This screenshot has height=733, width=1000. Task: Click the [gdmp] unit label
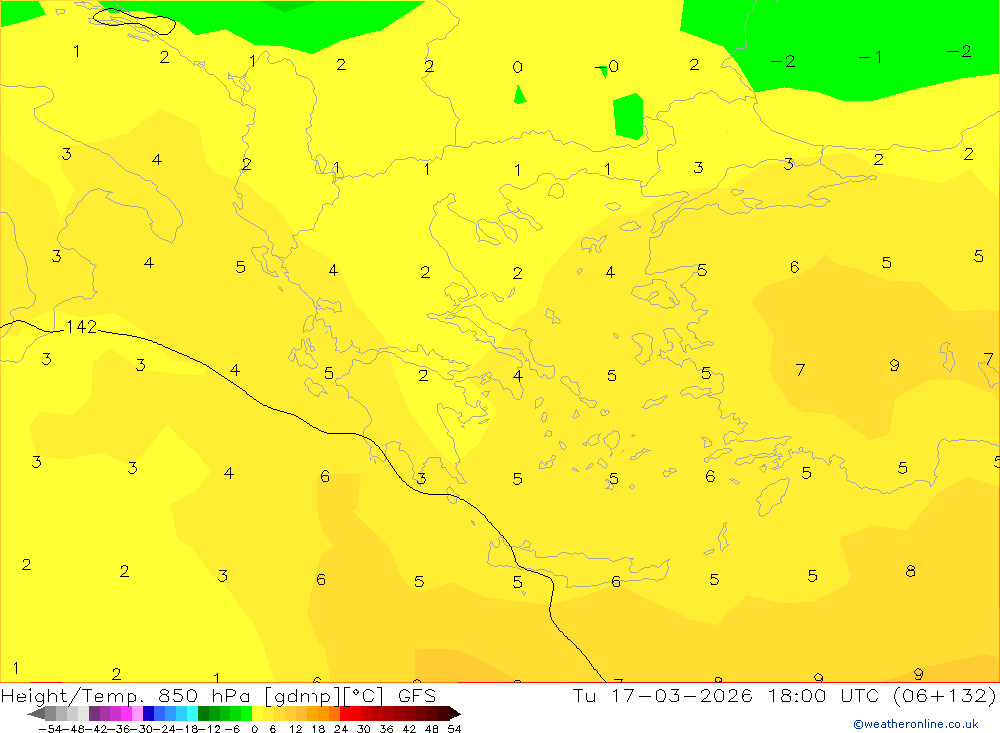[x=303, y=696]
